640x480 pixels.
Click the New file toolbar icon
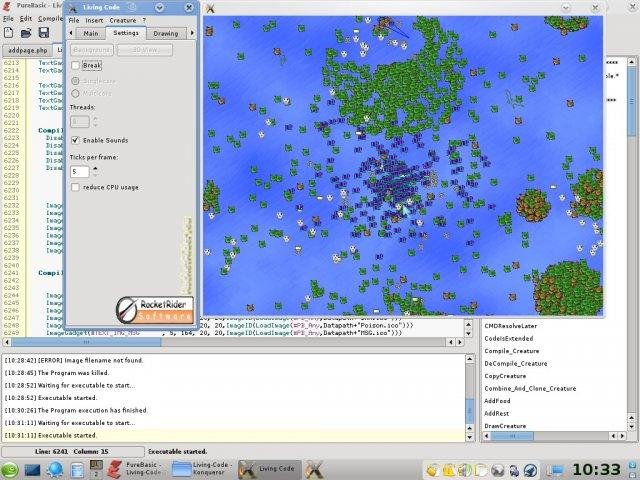point(9,33)
